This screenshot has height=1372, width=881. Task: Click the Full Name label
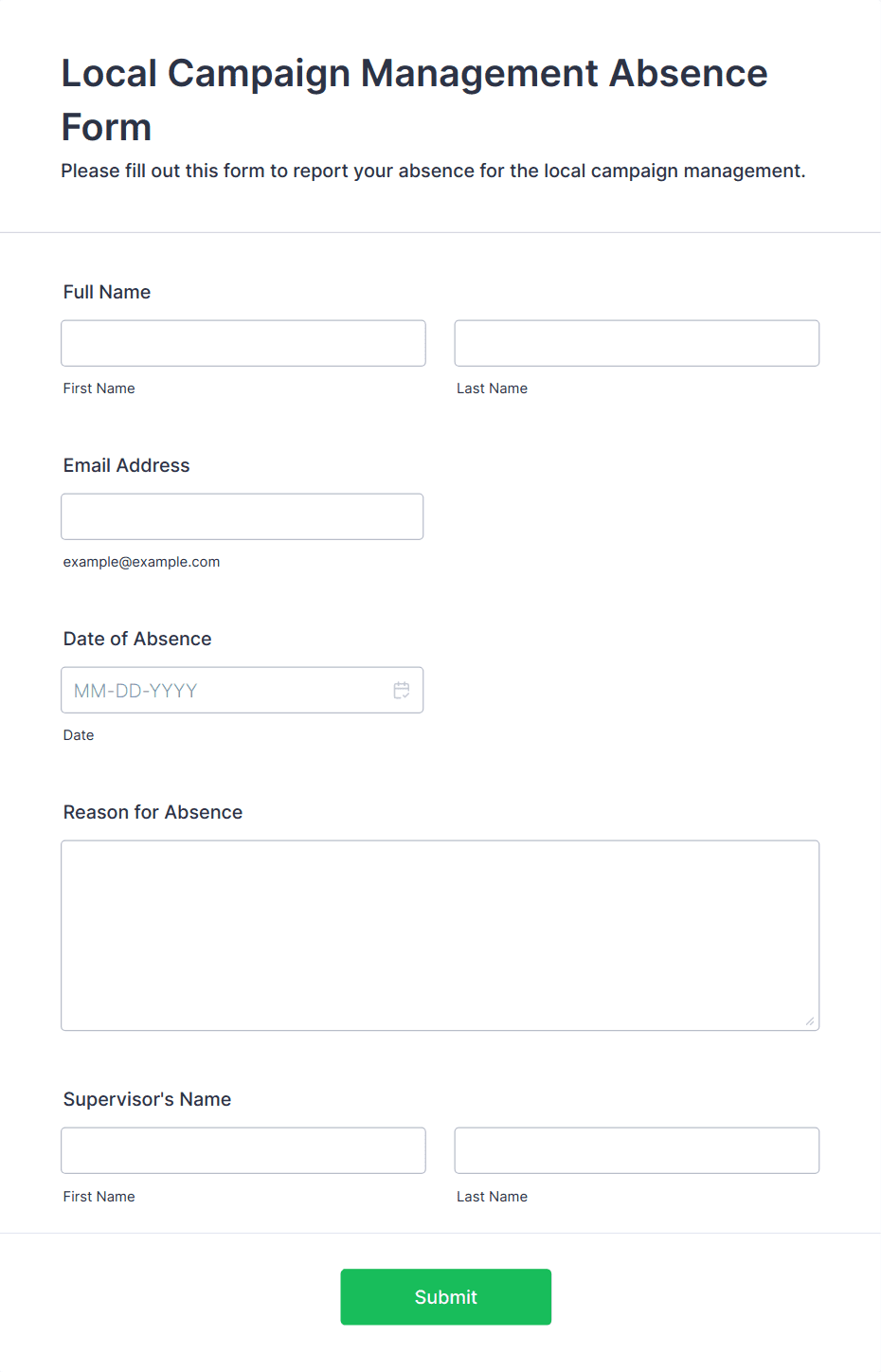tap(107, 292)
